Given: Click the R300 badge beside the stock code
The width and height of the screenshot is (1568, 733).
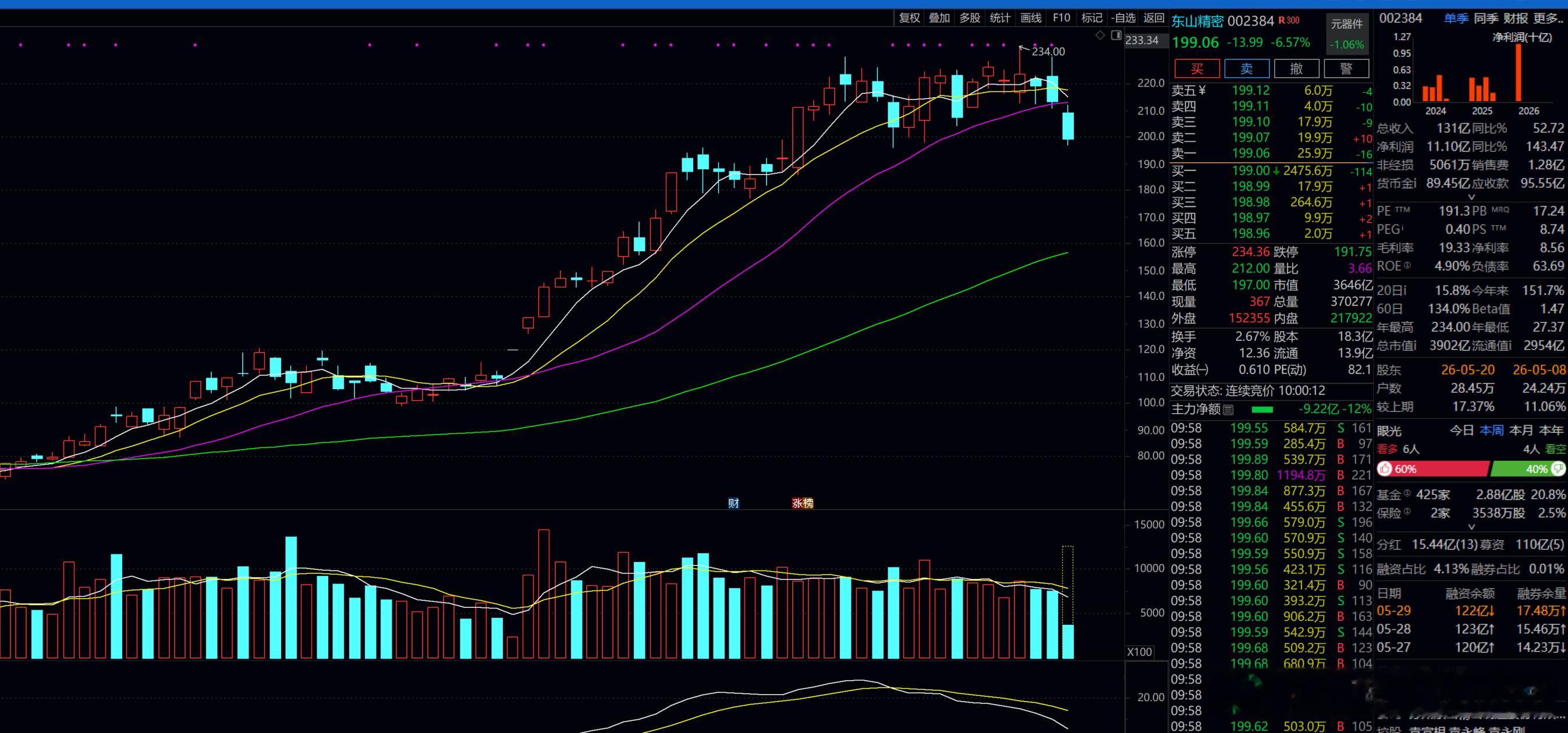Looking at the screenshot, I should tap(1289, 20).
